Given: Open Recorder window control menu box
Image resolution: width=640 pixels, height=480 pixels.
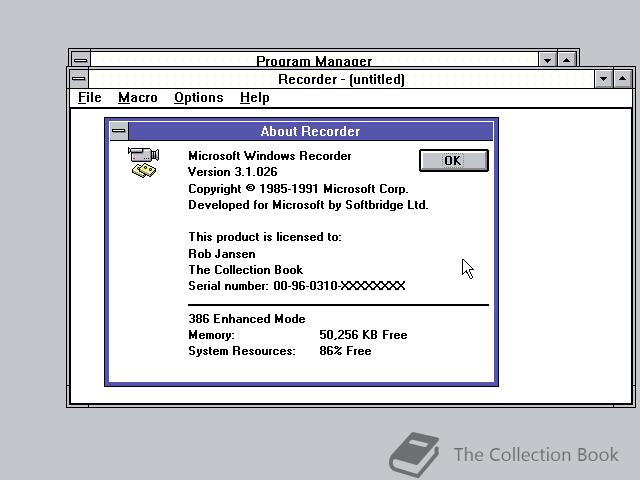Looking at the screenshot, I should tap(79, 78).
